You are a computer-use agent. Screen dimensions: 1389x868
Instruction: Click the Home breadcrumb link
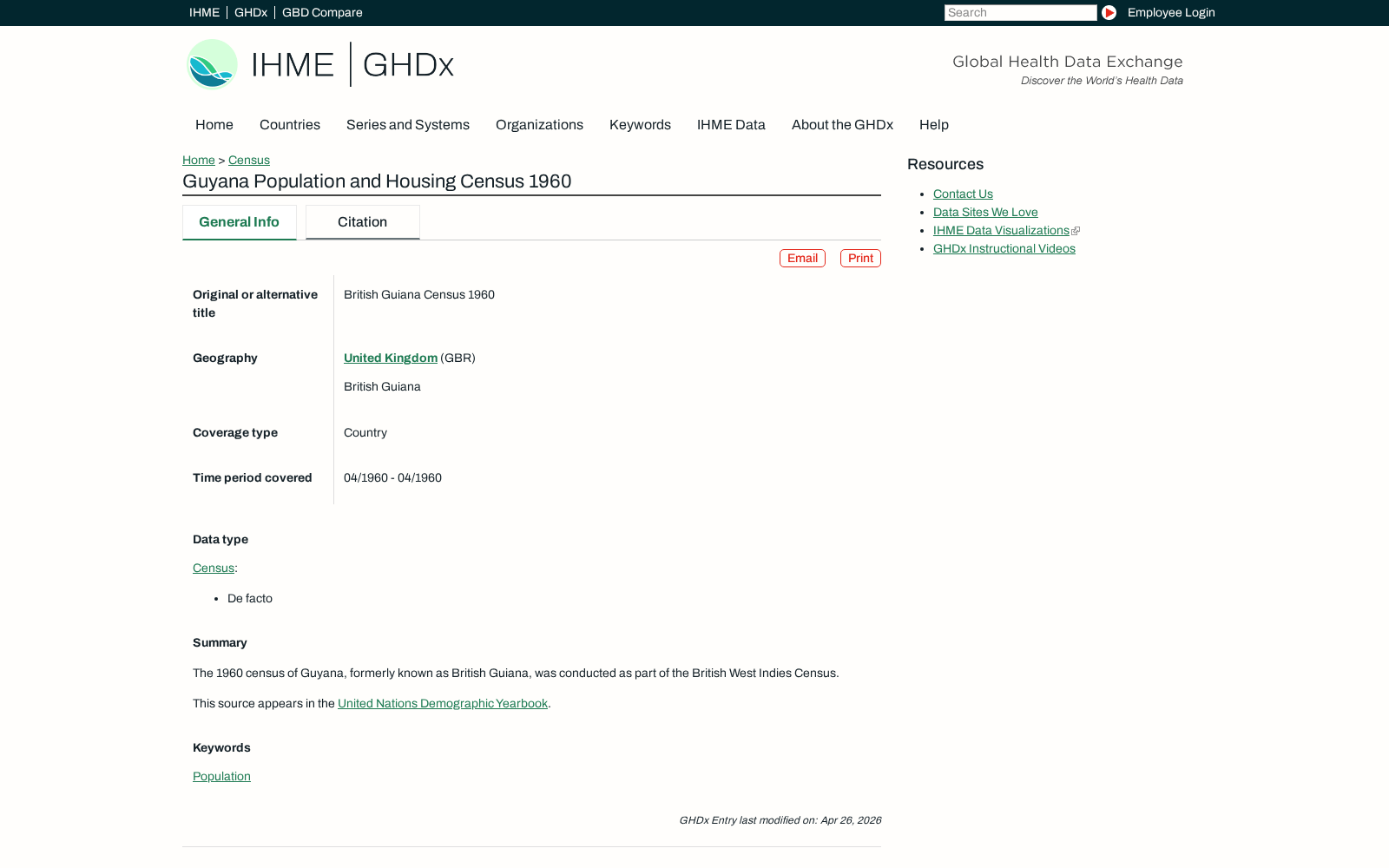click(x=199, y=160)
